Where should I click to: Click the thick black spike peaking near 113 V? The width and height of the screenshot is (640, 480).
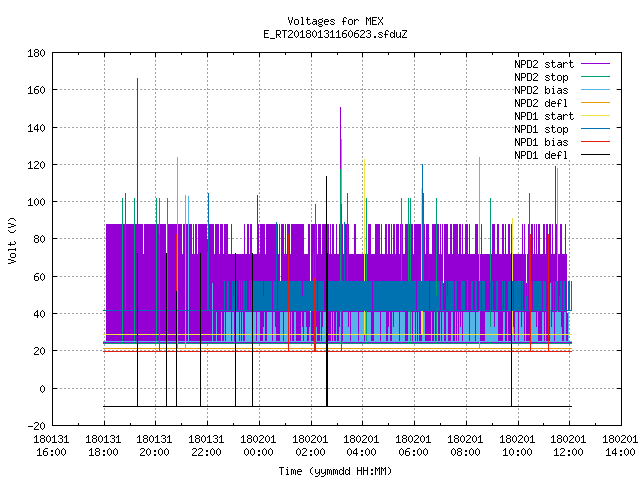[x=327, y=291]
